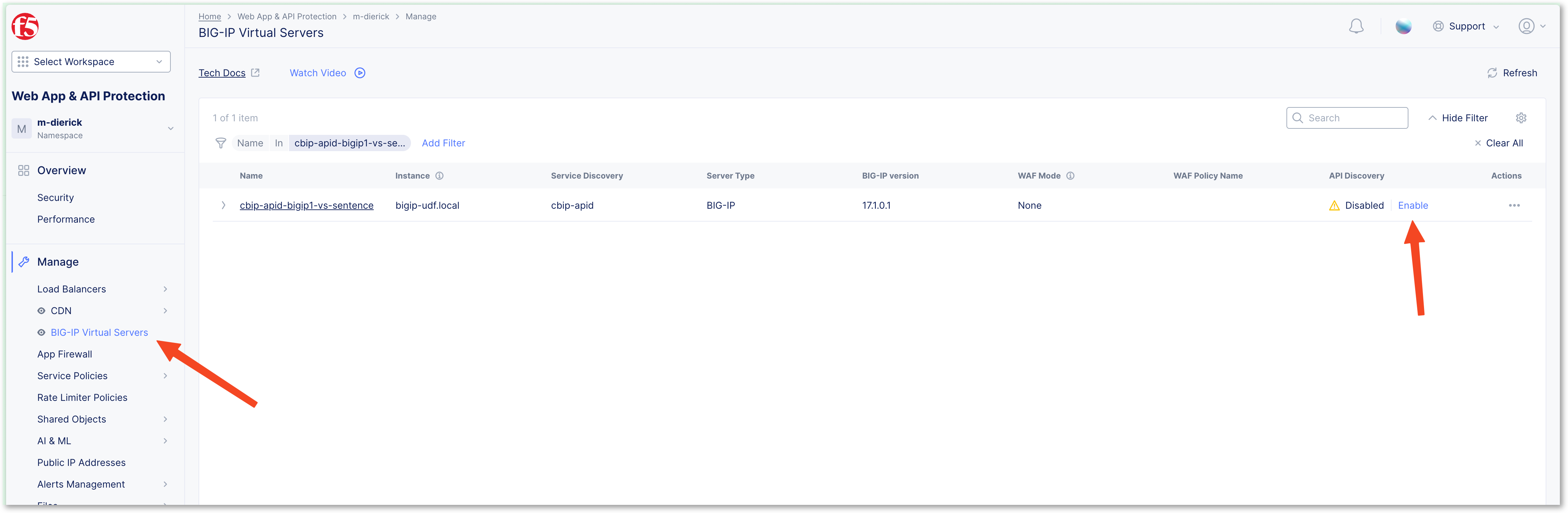The image size is (1568, 513).
Task: Open table settings gear icon
Action: tap(1521, 118)
